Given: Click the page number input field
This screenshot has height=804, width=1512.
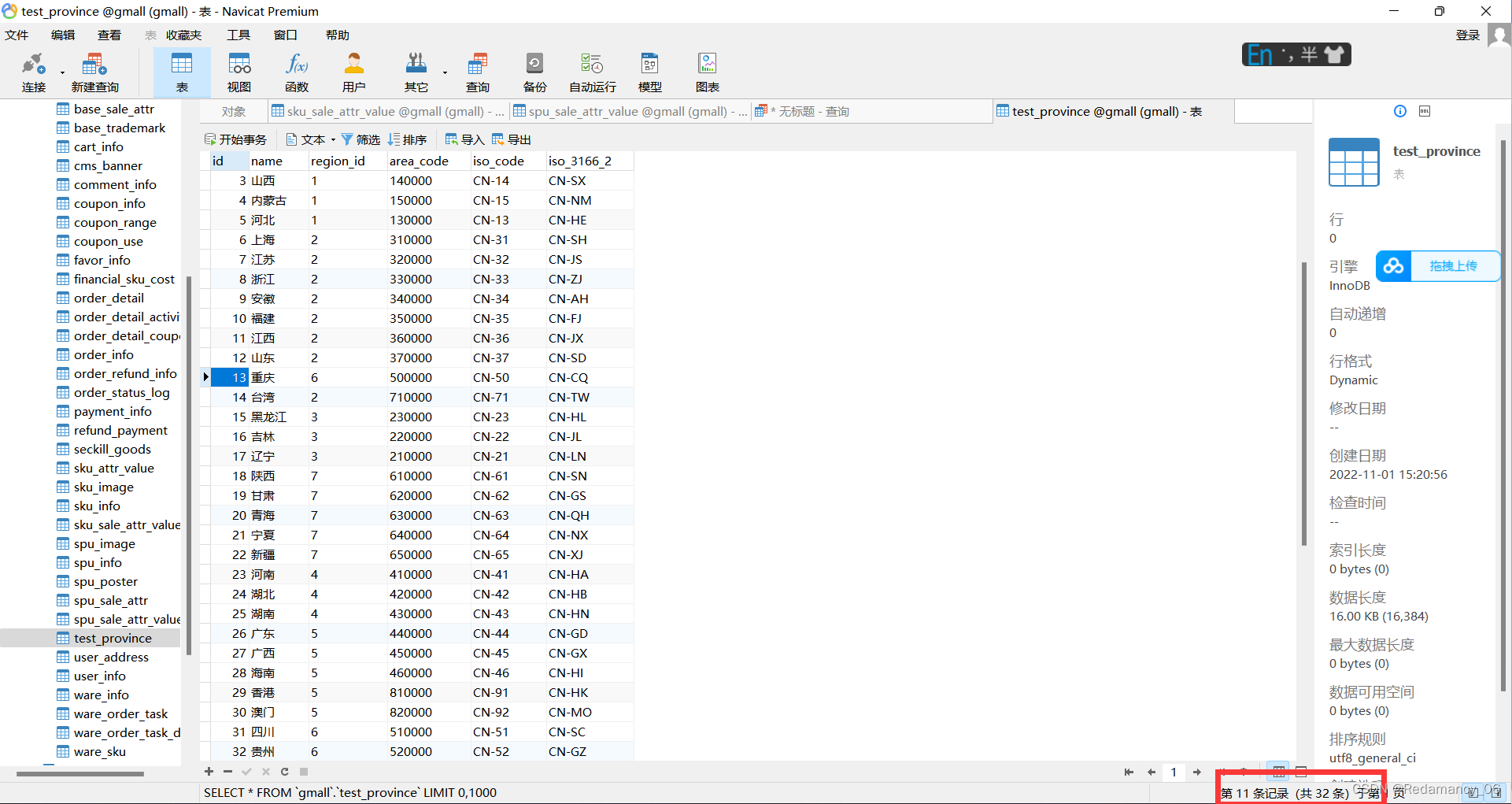Looking at the screenshot, I should (1174, 773).
